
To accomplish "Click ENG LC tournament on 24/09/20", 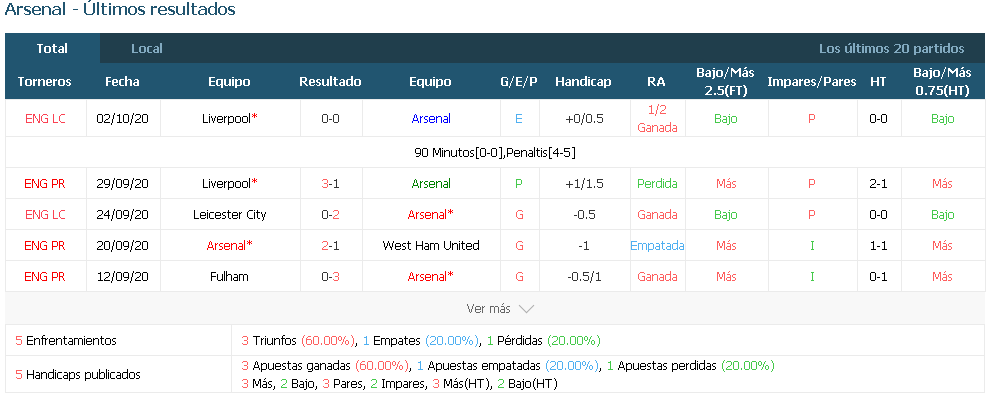I will [x=45, y=214].
